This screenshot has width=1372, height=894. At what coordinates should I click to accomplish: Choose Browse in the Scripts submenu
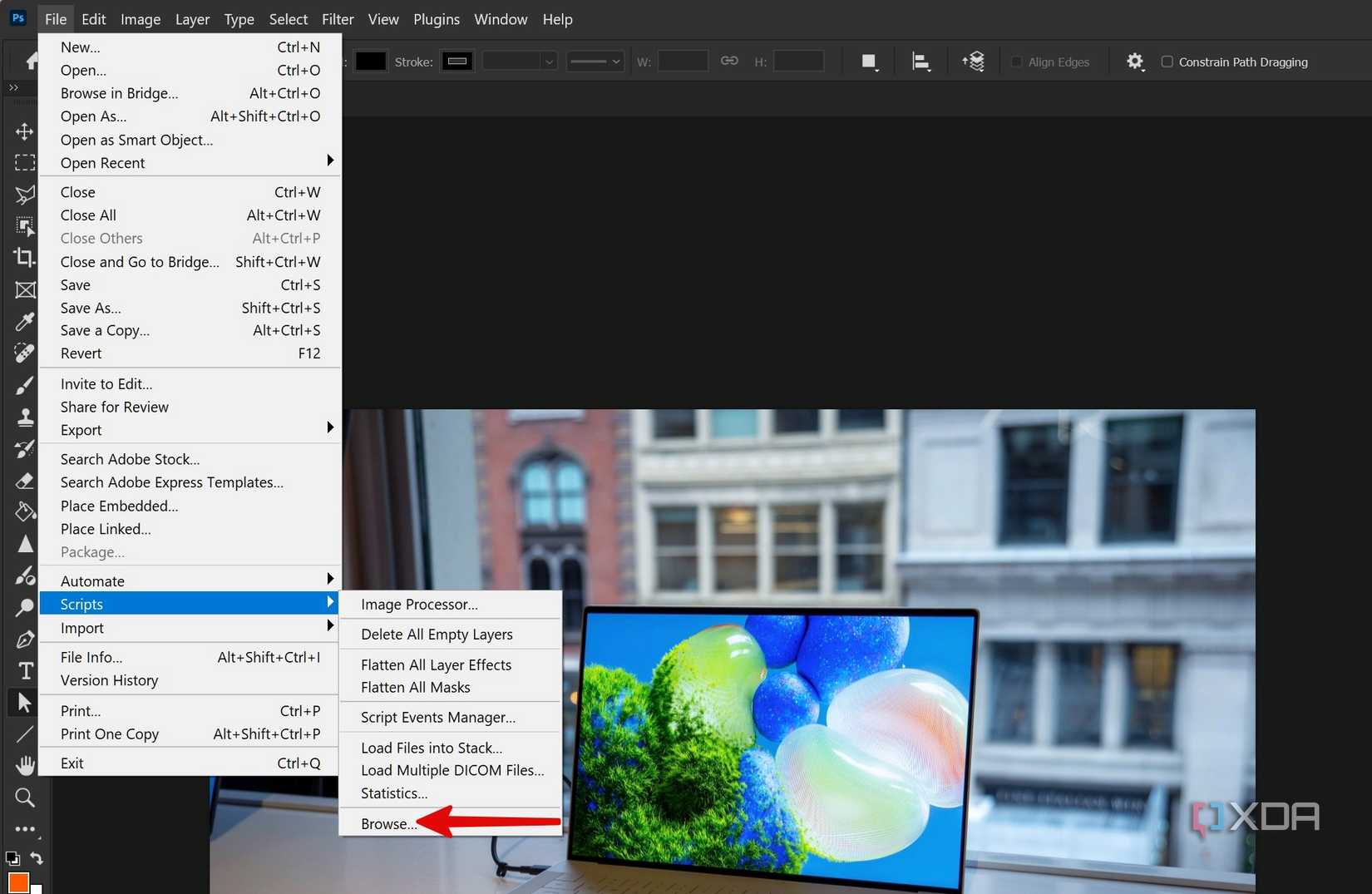[387, 823]
